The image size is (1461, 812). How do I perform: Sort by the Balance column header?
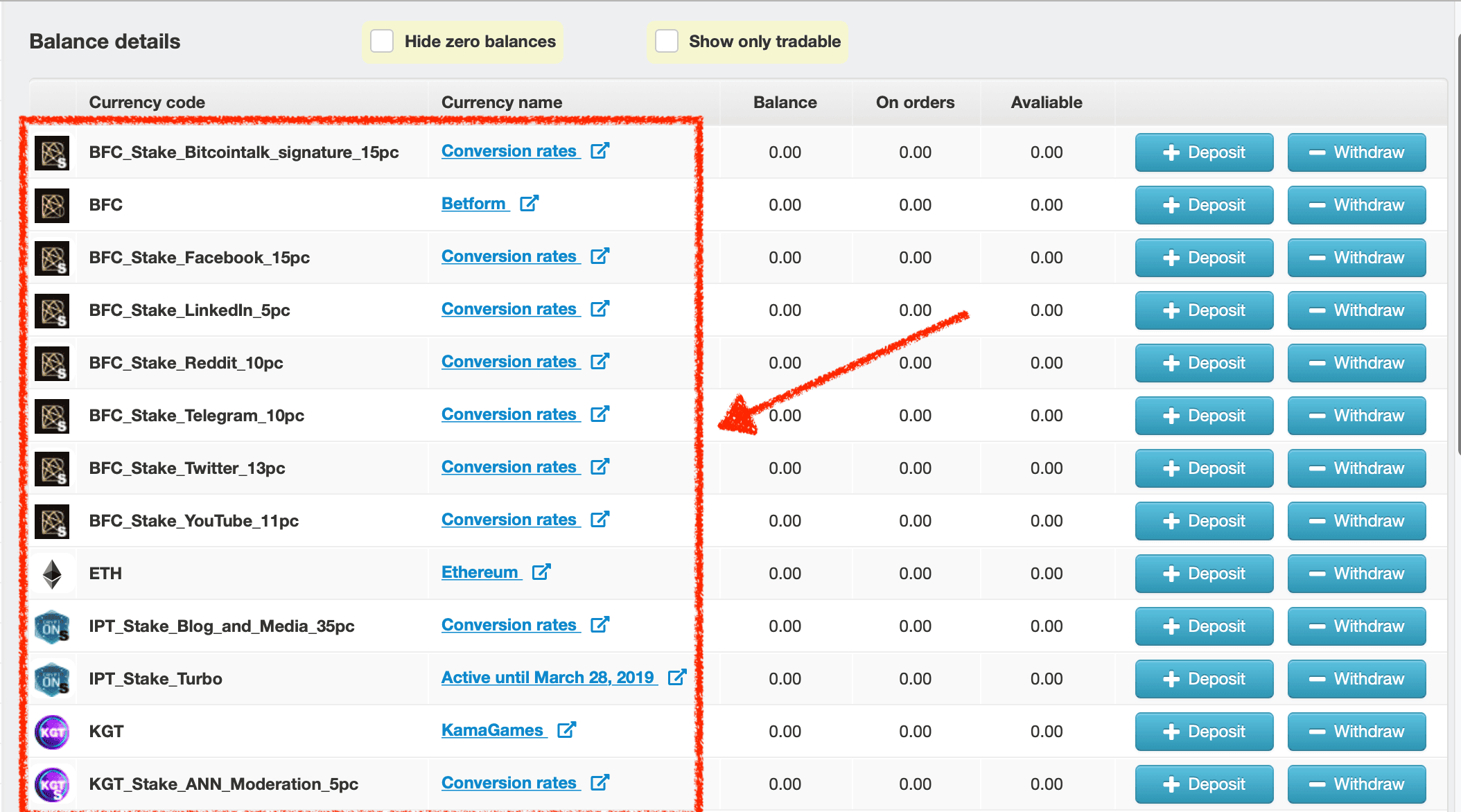click(x=785, y=103)
